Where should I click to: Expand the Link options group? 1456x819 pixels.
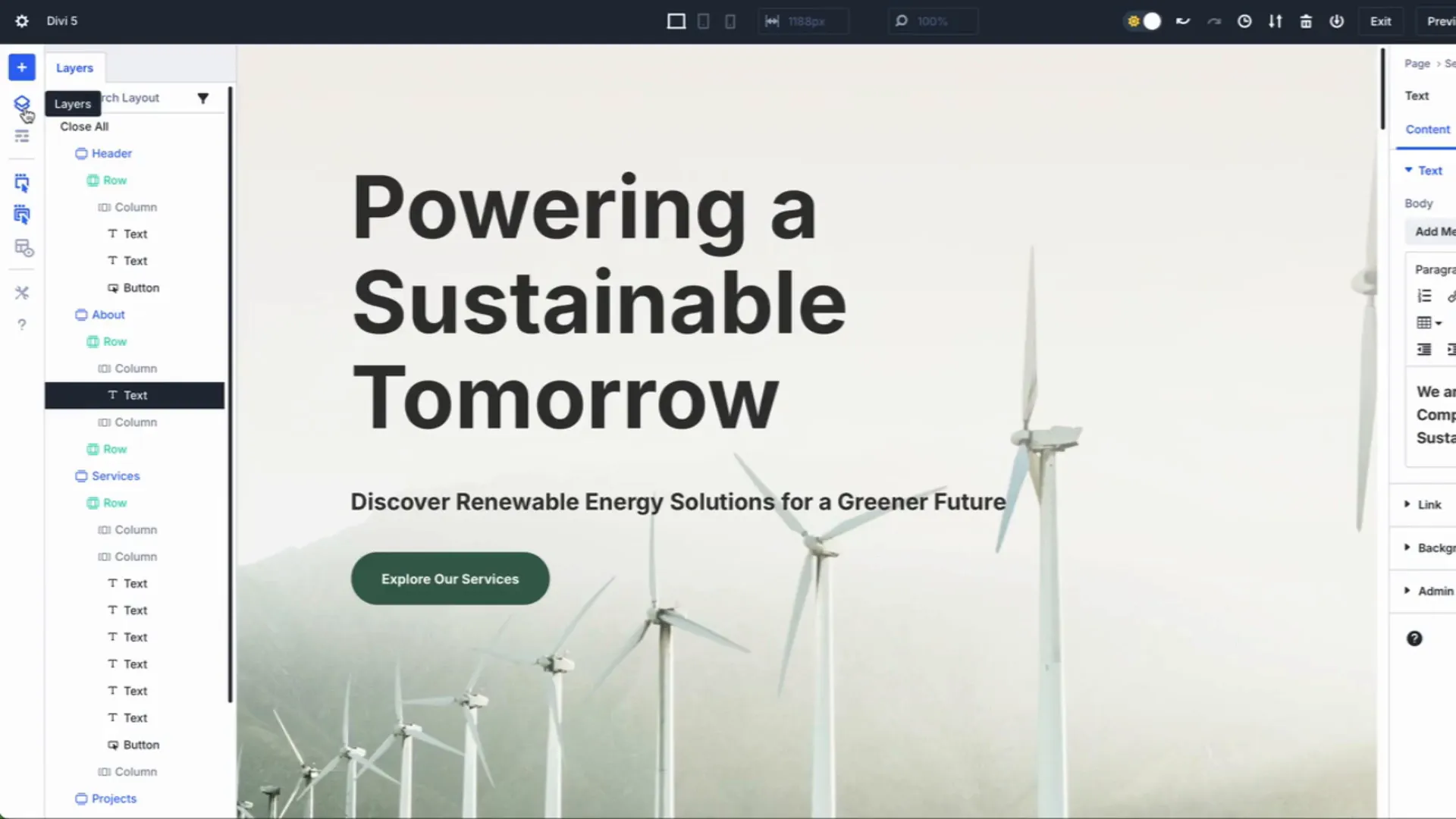coord(1429,504)
